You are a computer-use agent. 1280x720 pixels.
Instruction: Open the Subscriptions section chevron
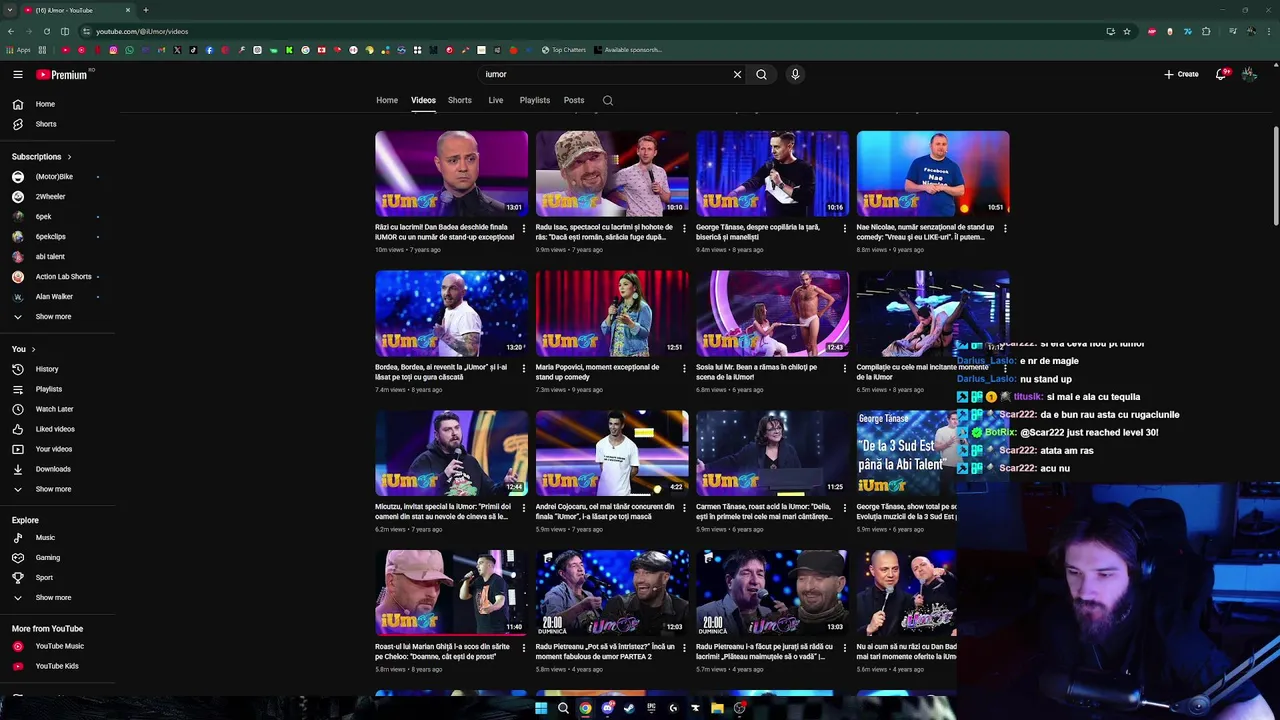(69, 157)
